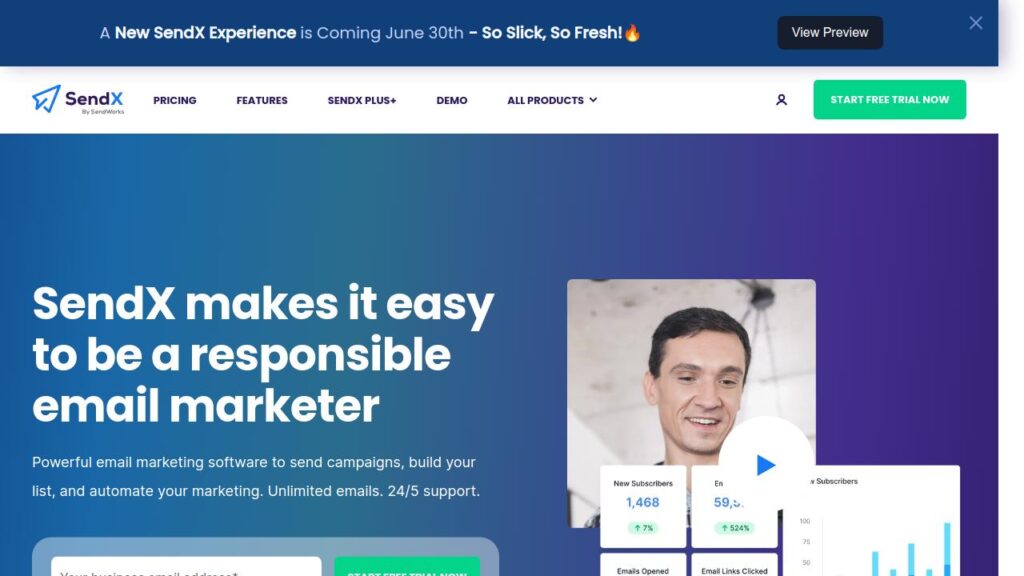Viewport: 1024px width, 576px height.
Task: Click the green trial button beside the email field
Action: tap(407, 566)
